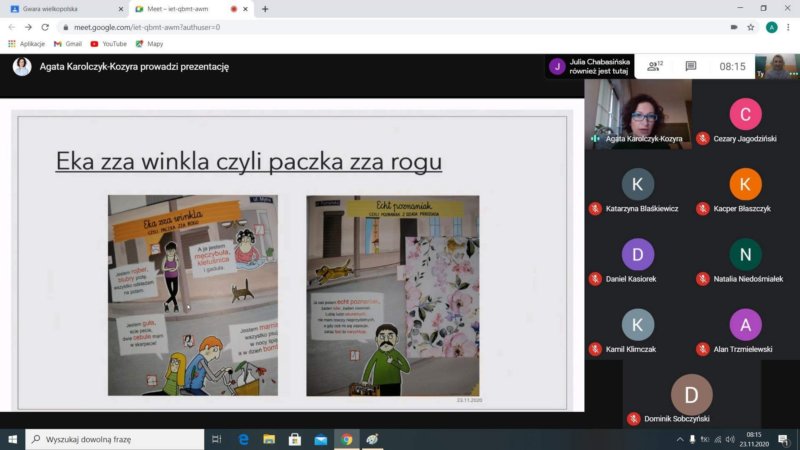Select Dominik Sobczyński's avatar tile
Screen dimensions: 800x450
click(691, 394)
